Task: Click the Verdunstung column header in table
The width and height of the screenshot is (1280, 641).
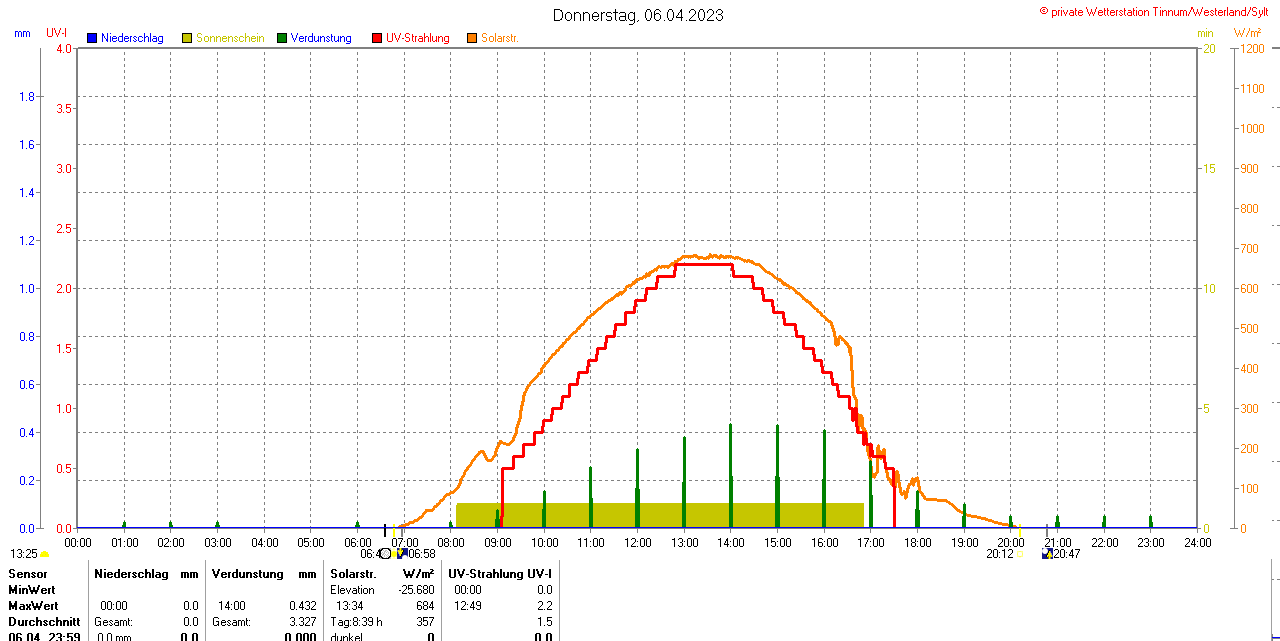Action: coord(248,574)
